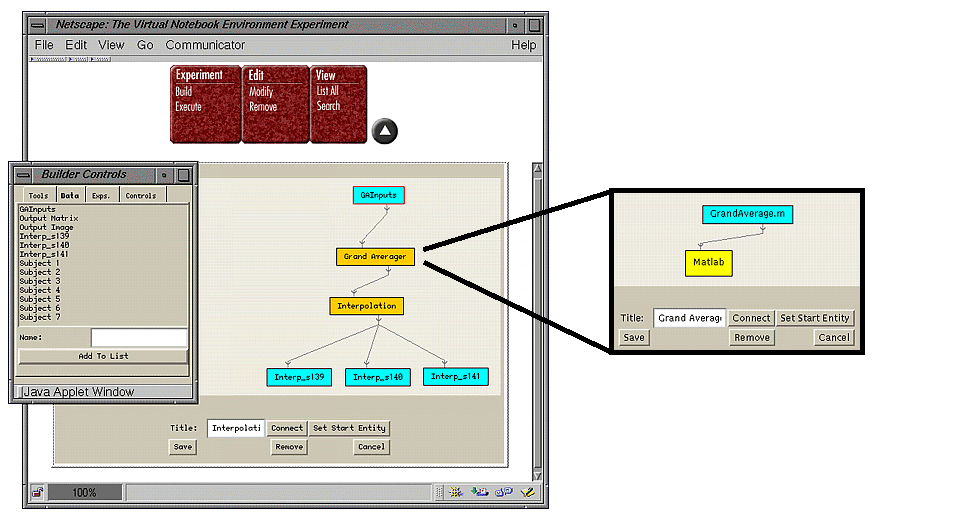Open Navigator from the status bar component icons
960x518 pixels.
click(x=456, y=492)
